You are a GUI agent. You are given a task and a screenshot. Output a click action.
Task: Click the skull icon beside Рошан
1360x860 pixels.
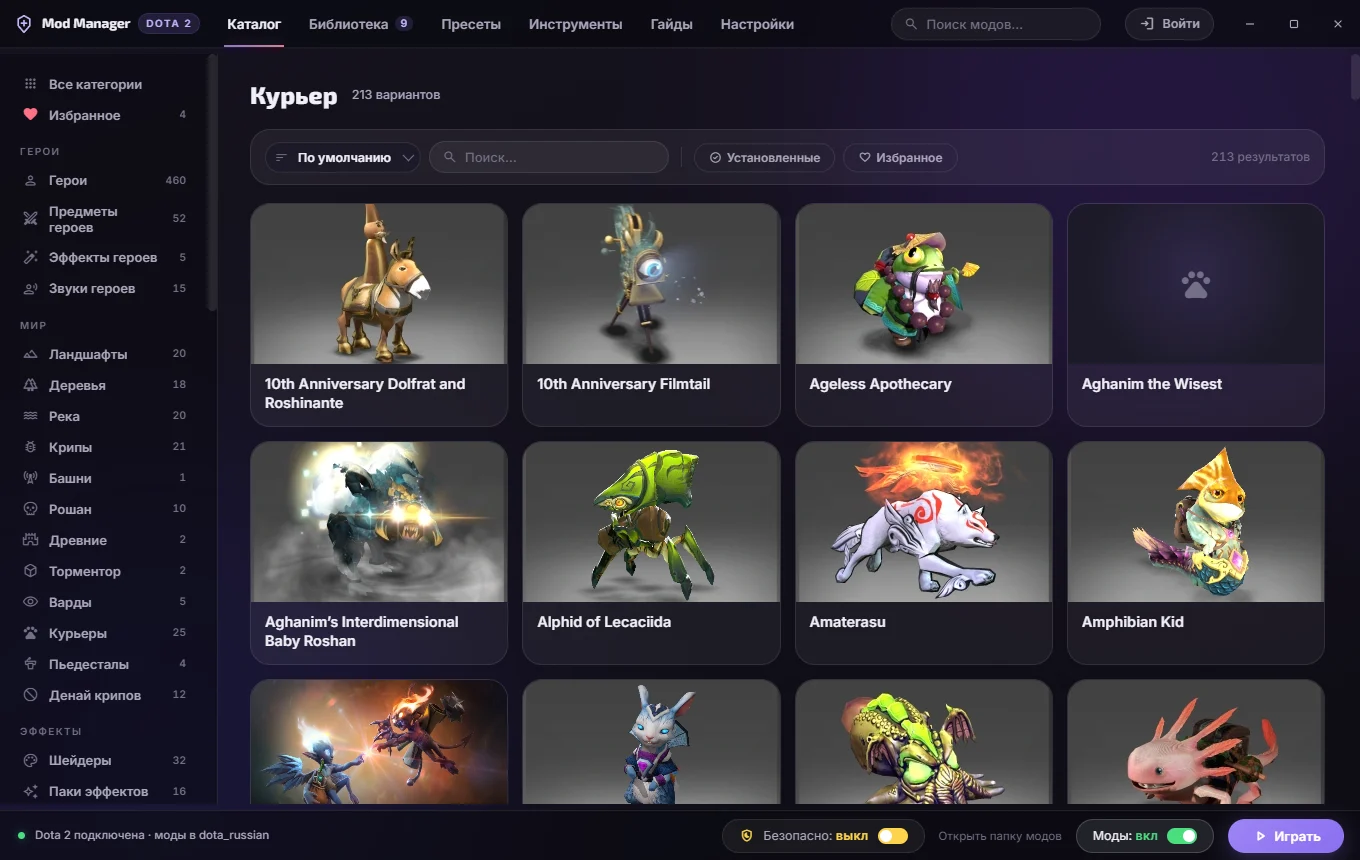pyautogui.click(x=30, y=510)
